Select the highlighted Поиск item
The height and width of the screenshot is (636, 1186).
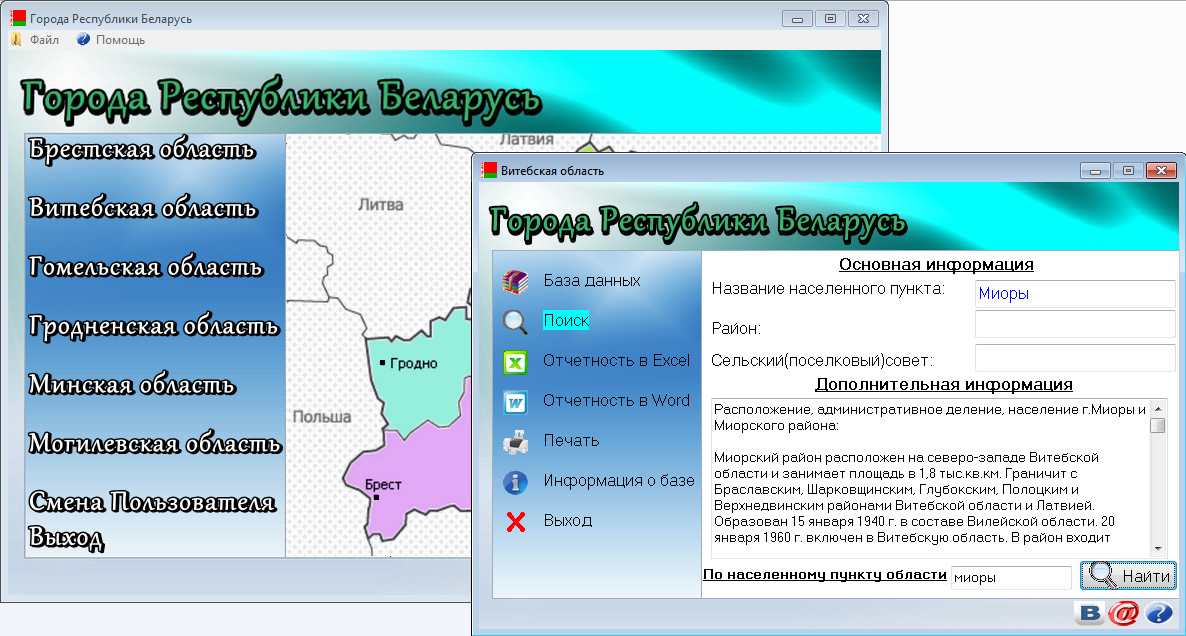click(566, 321)
